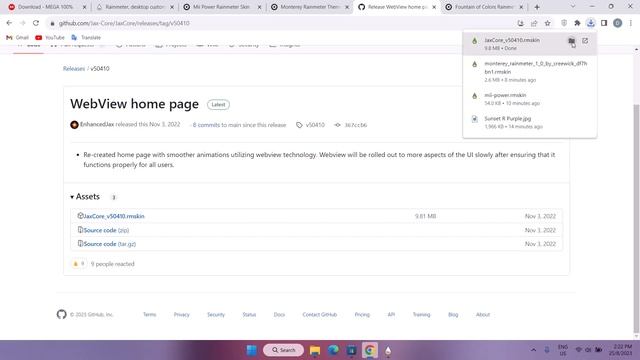Download Source code (zip)
Image resolution: width=640 pixels, height=360 pixels.
coord(106,230)
